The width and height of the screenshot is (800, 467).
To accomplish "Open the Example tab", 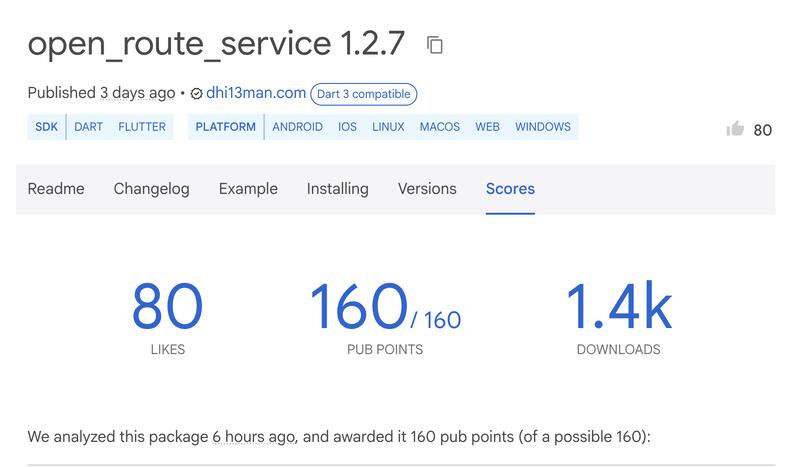I will pyautogui.click(x=248, y=189).
